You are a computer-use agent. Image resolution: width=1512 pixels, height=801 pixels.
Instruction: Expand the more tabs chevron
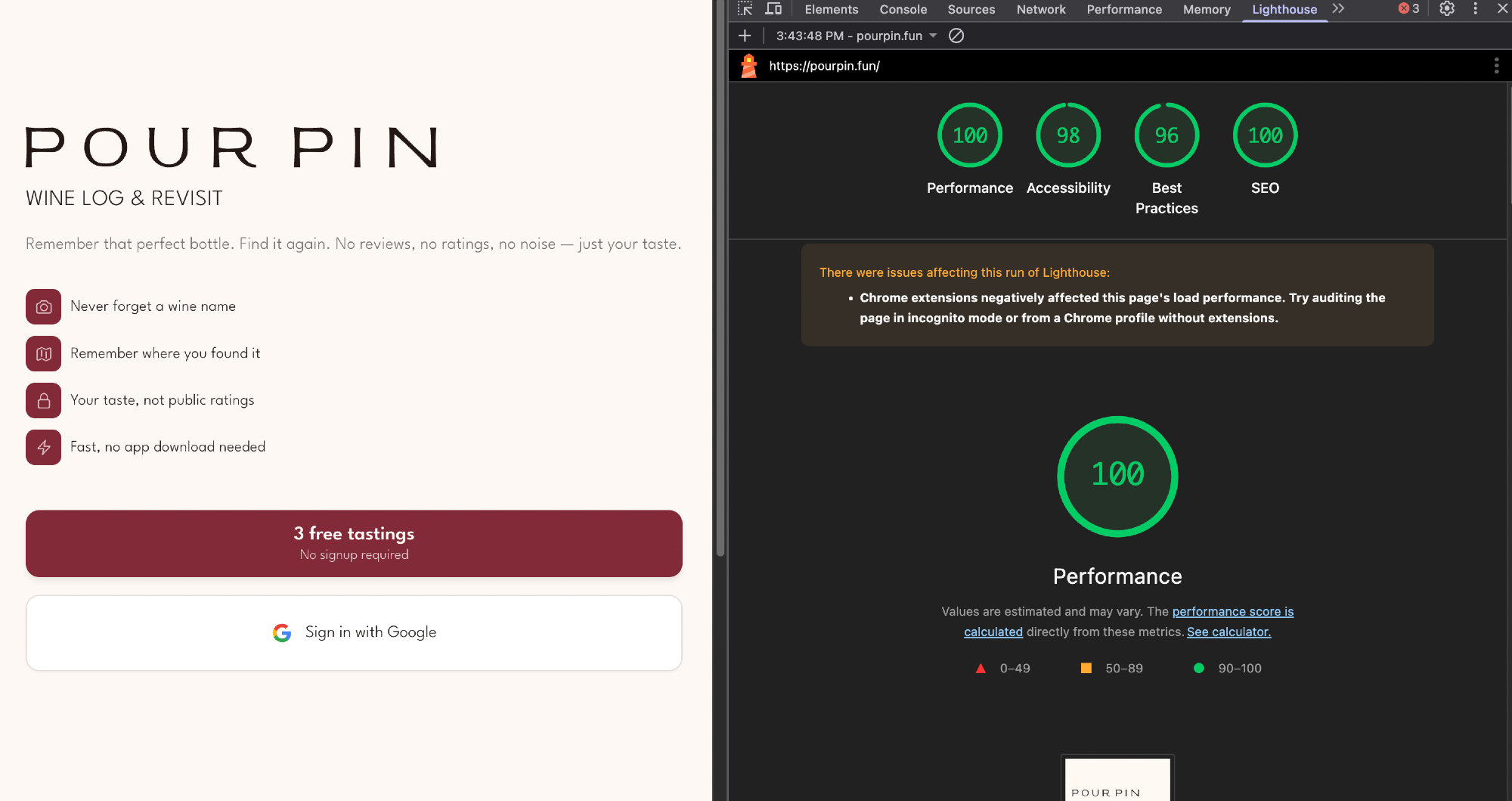(x=1338, y=9)
